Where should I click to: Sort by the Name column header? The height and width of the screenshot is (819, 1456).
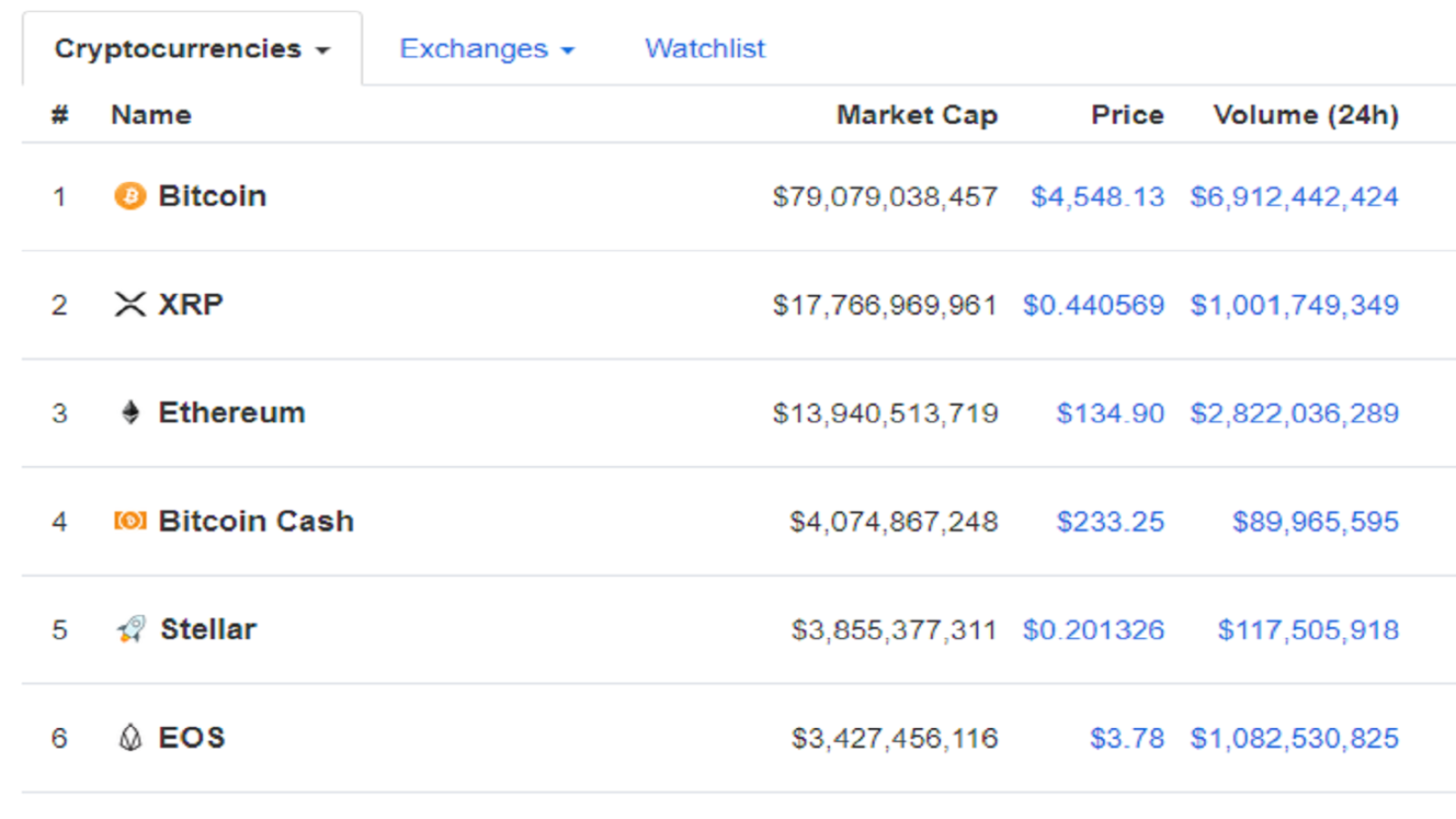[x=151, y=115]
